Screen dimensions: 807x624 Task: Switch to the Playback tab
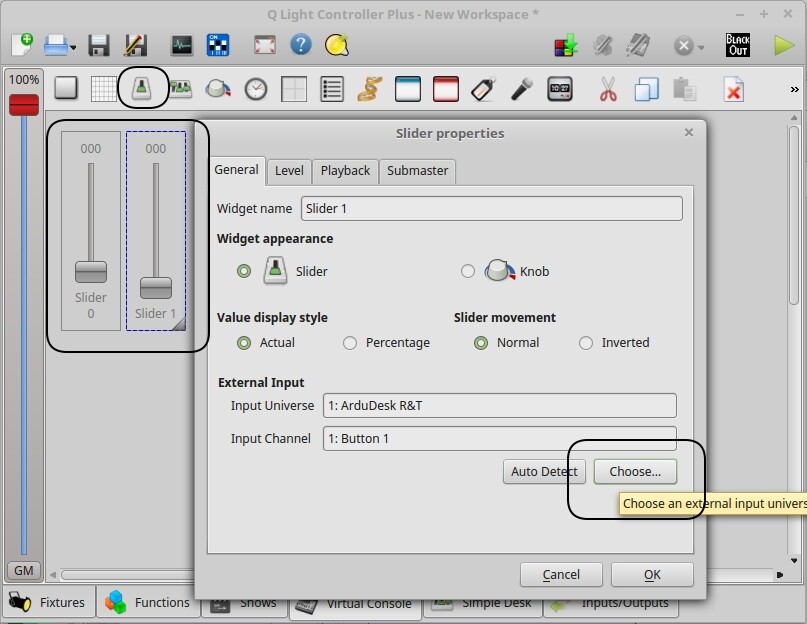(x=345, y=170)
